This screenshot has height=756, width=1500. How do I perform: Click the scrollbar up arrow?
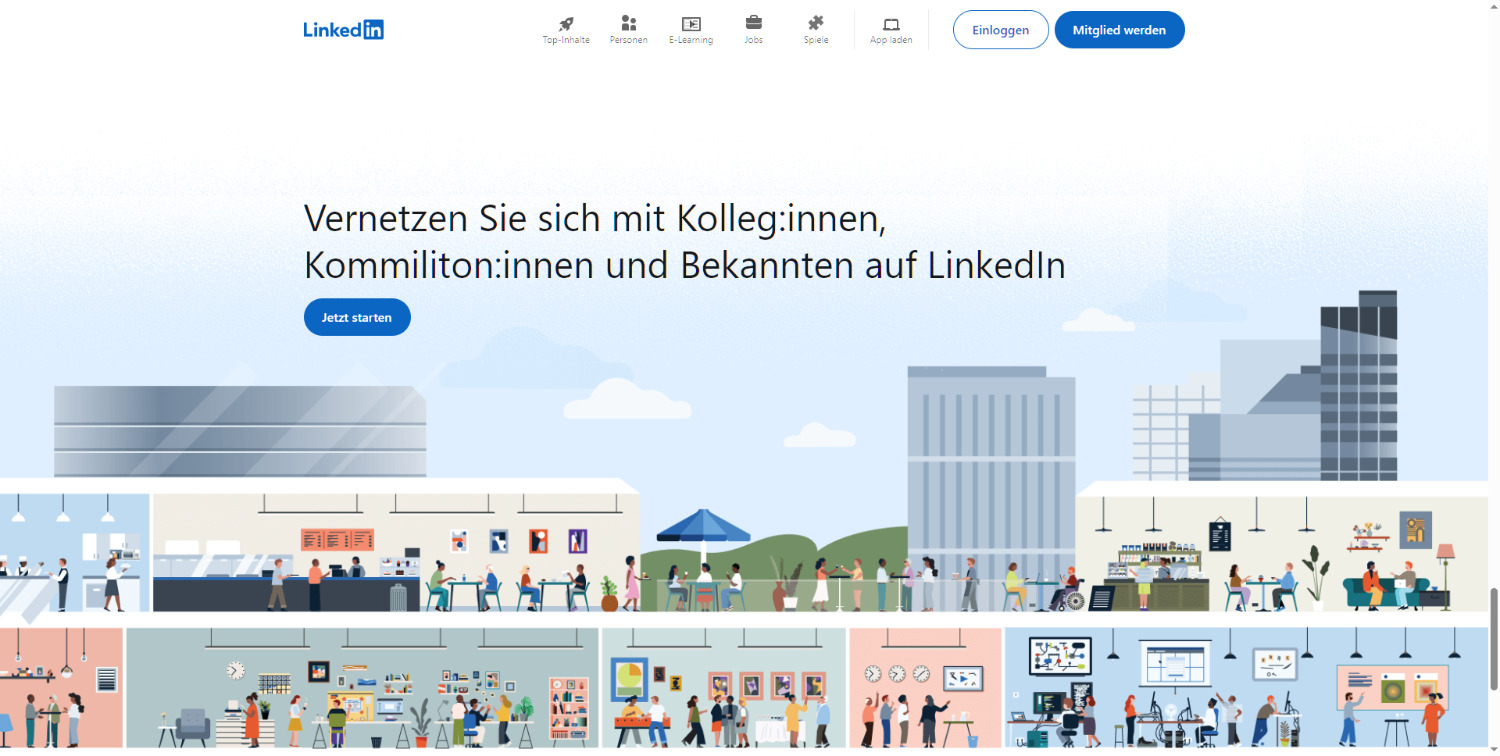click(1493, 7)
